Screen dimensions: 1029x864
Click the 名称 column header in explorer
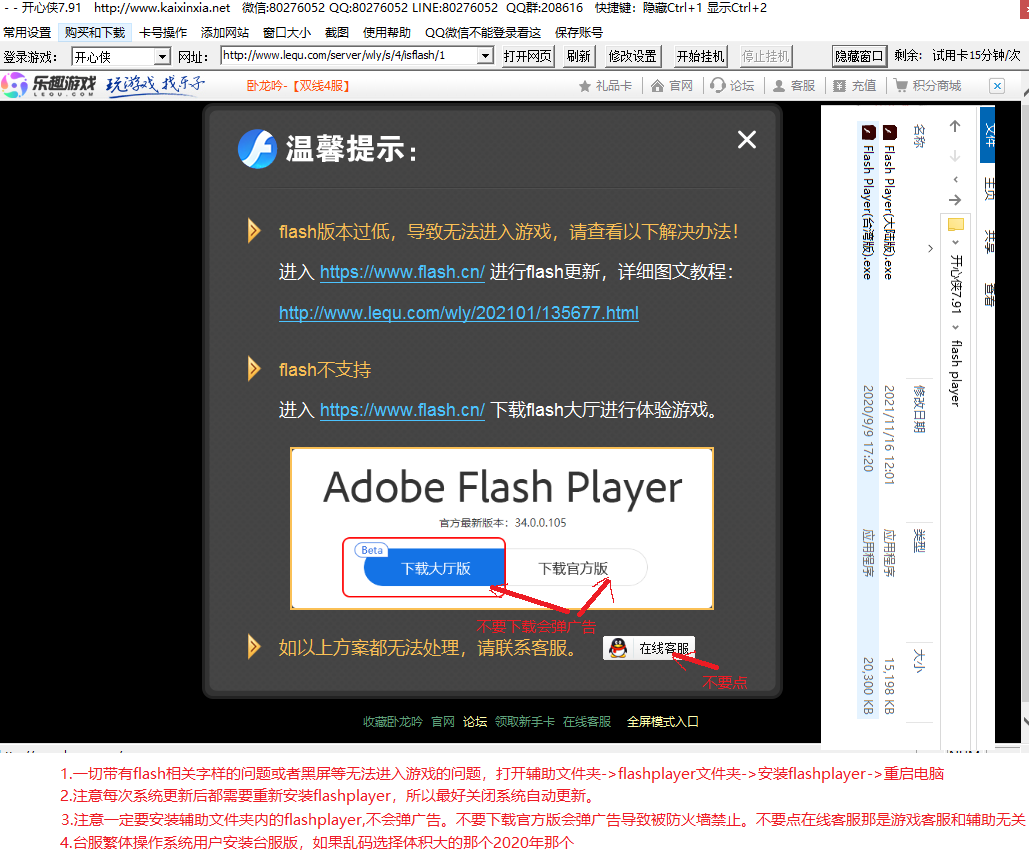tap(919, 136)
